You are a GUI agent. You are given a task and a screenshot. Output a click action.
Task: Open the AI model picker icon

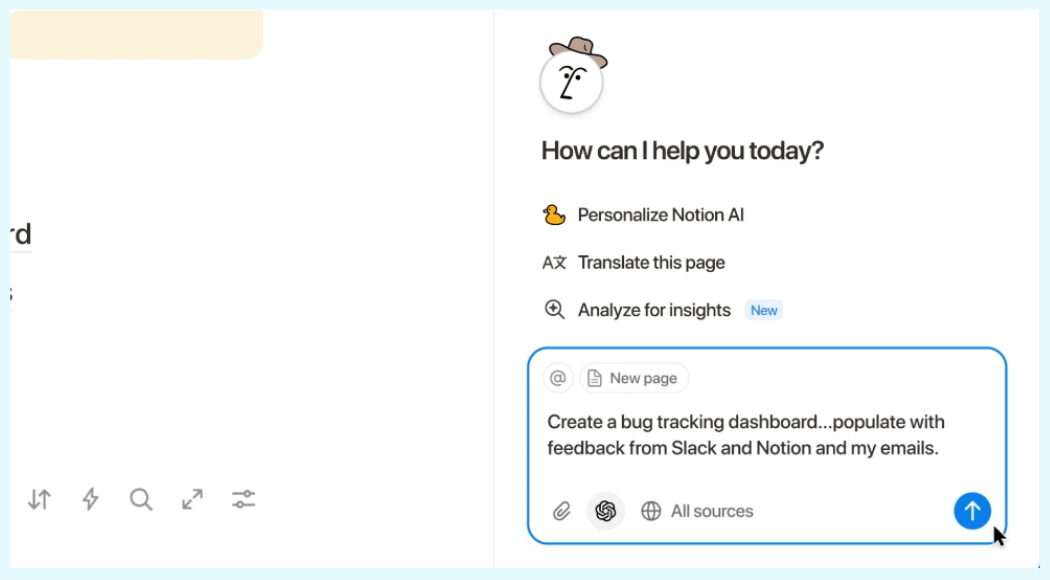click(x=605, y=511)
